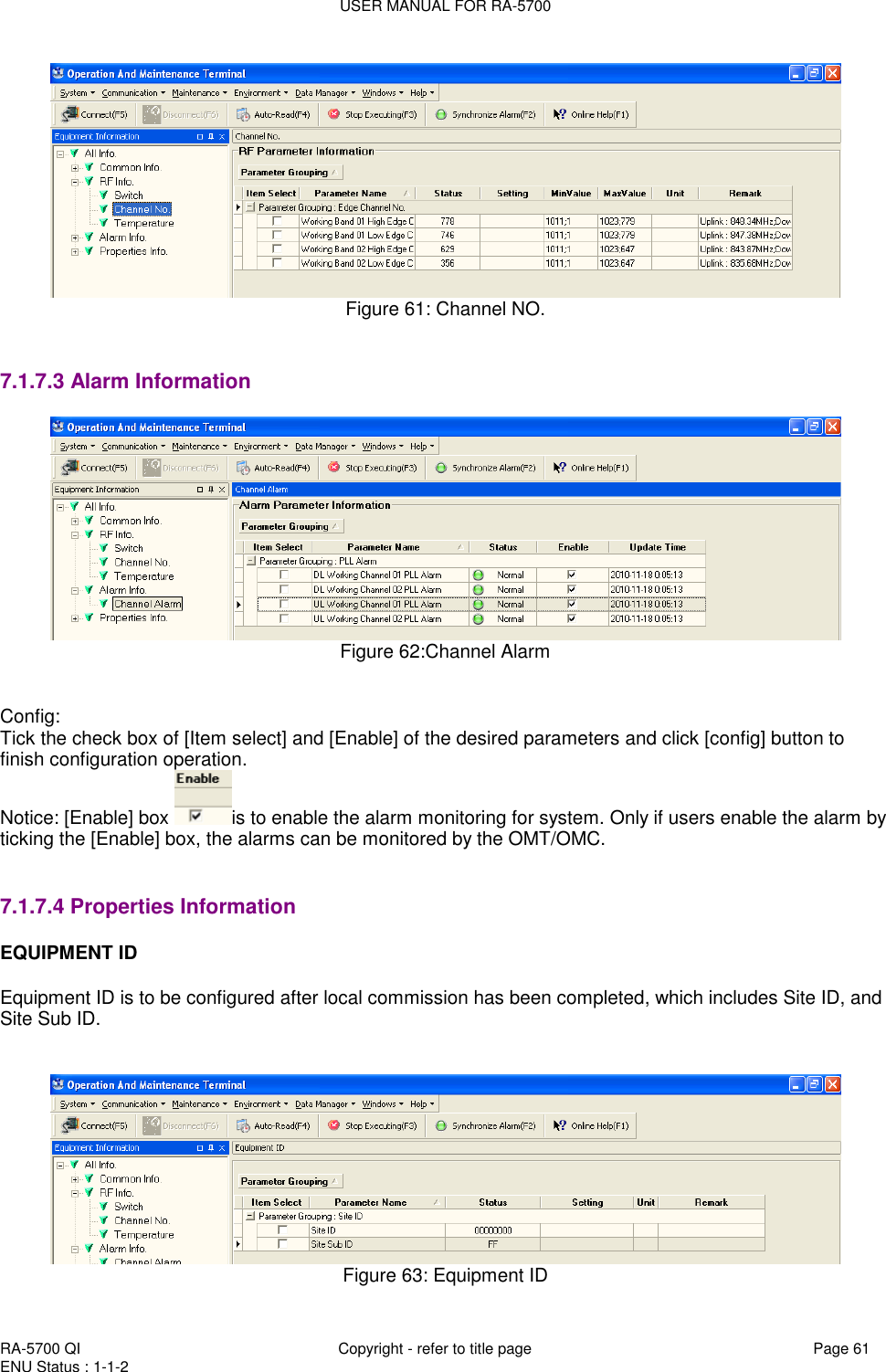The image size is (886, 1372).
Task: Click Disconnect(F6) in the Figure 61 window toolbar
Action: point(181,114)
